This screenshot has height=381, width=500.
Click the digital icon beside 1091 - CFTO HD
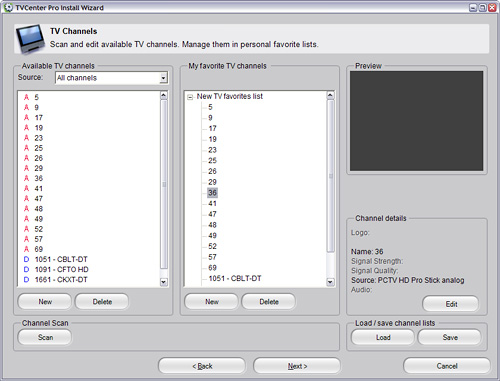(26, 269)
